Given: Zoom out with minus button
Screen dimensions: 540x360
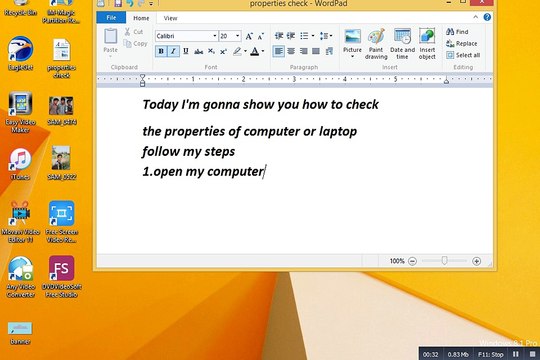Looking at the screenshot, I should 412,261.
